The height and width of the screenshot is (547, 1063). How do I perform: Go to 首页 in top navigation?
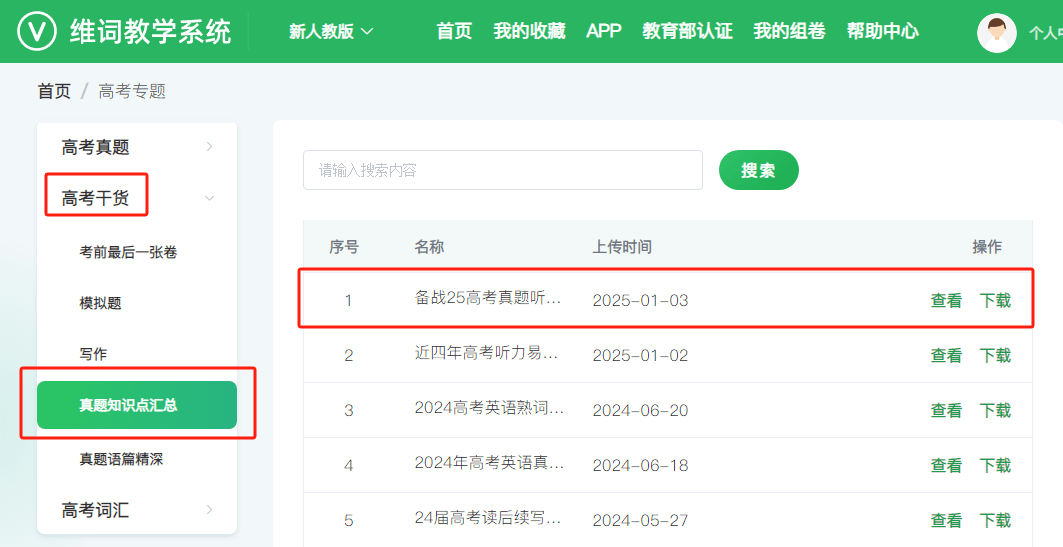(454, 31)
